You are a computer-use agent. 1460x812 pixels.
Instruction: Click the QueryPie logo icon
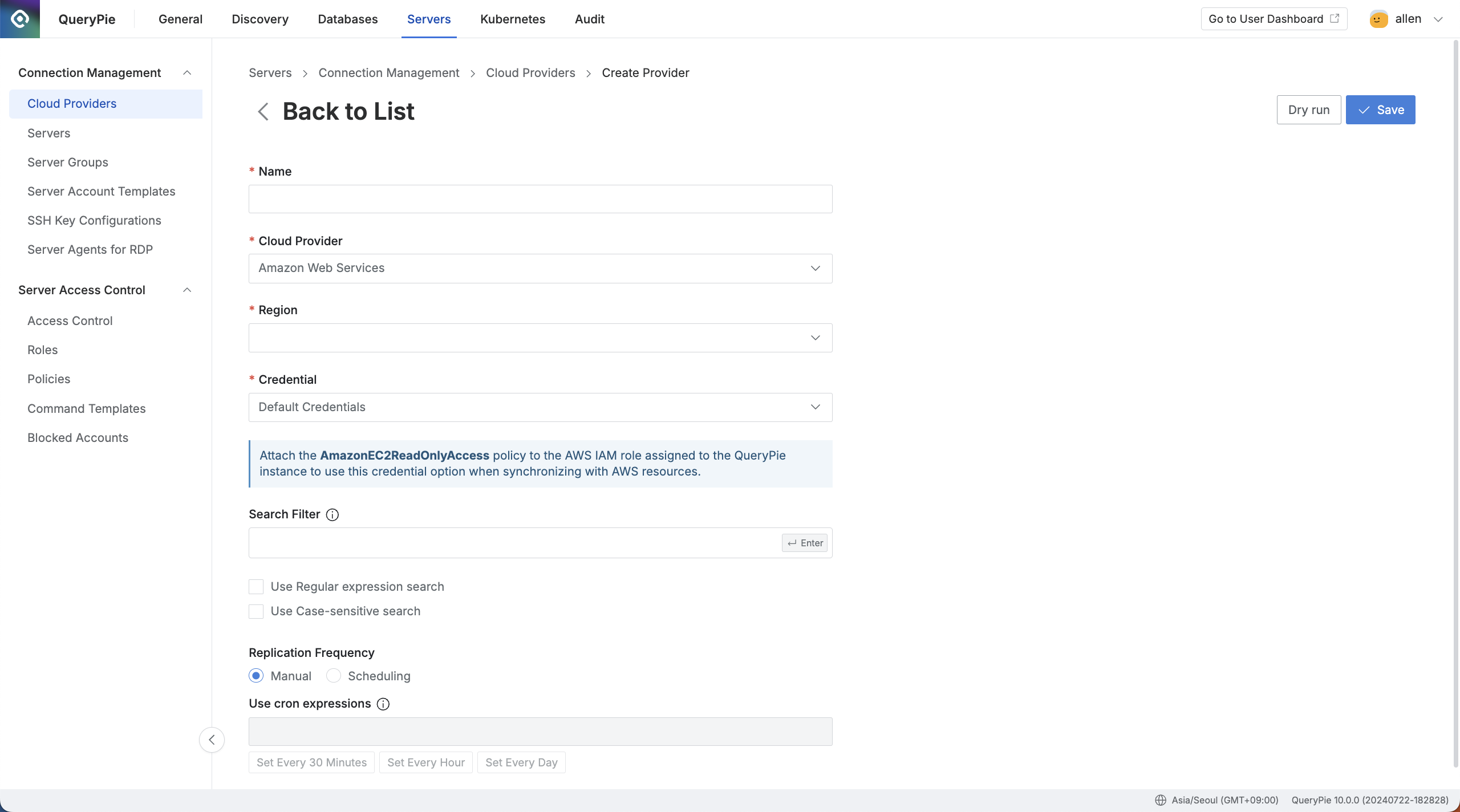coord(20,19)
